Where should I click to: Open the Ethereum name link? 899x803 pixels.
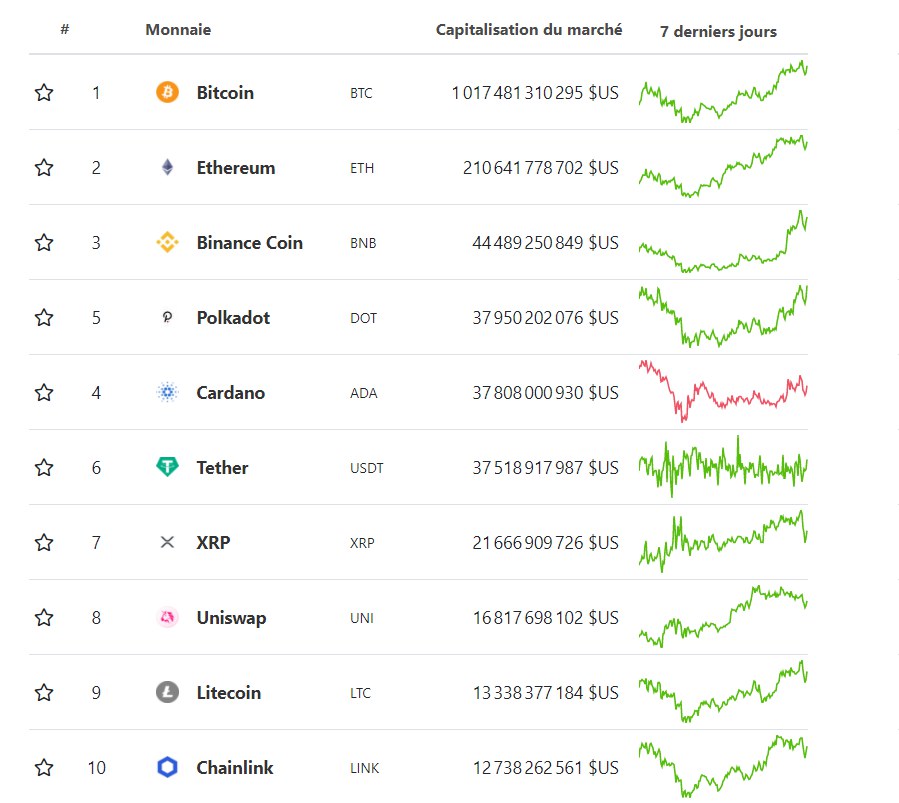[235, 167]
